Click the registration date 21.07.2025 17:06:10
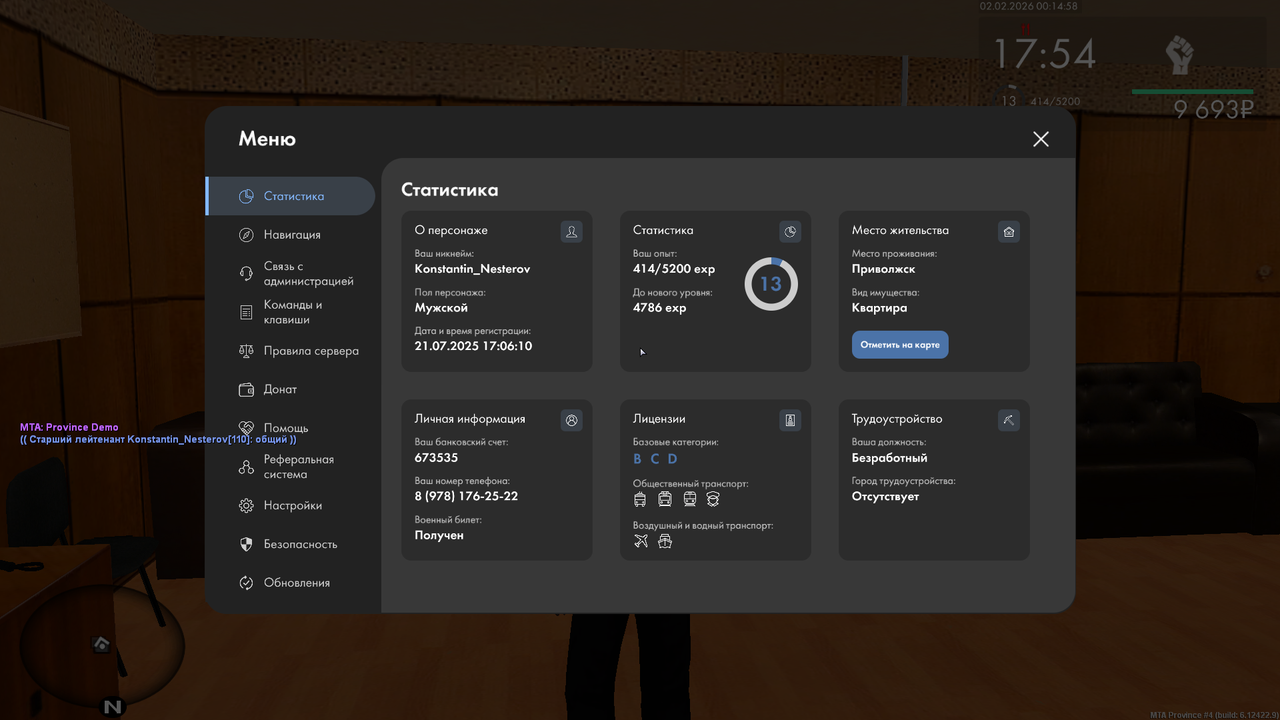The height and width of the screenshot is (720, 1280). [x=474, y=346]
